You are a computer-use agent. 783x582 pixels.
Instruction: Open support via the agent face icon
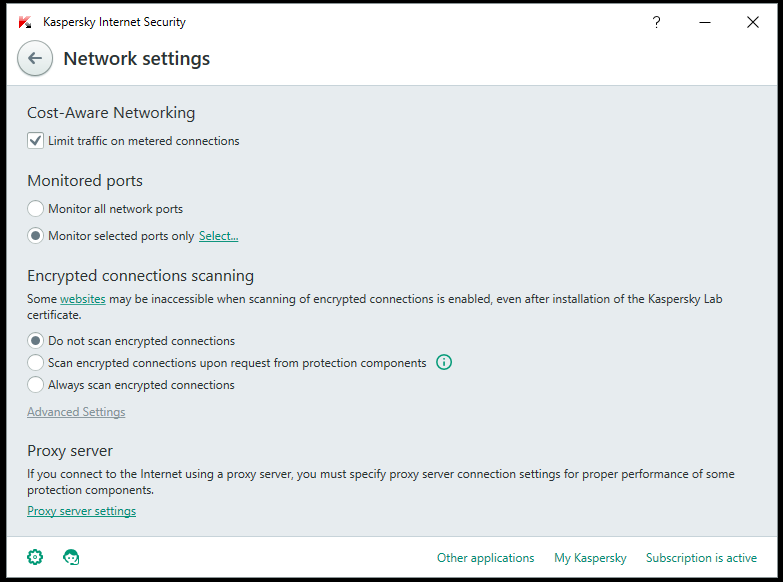click(x=71, y=557)
